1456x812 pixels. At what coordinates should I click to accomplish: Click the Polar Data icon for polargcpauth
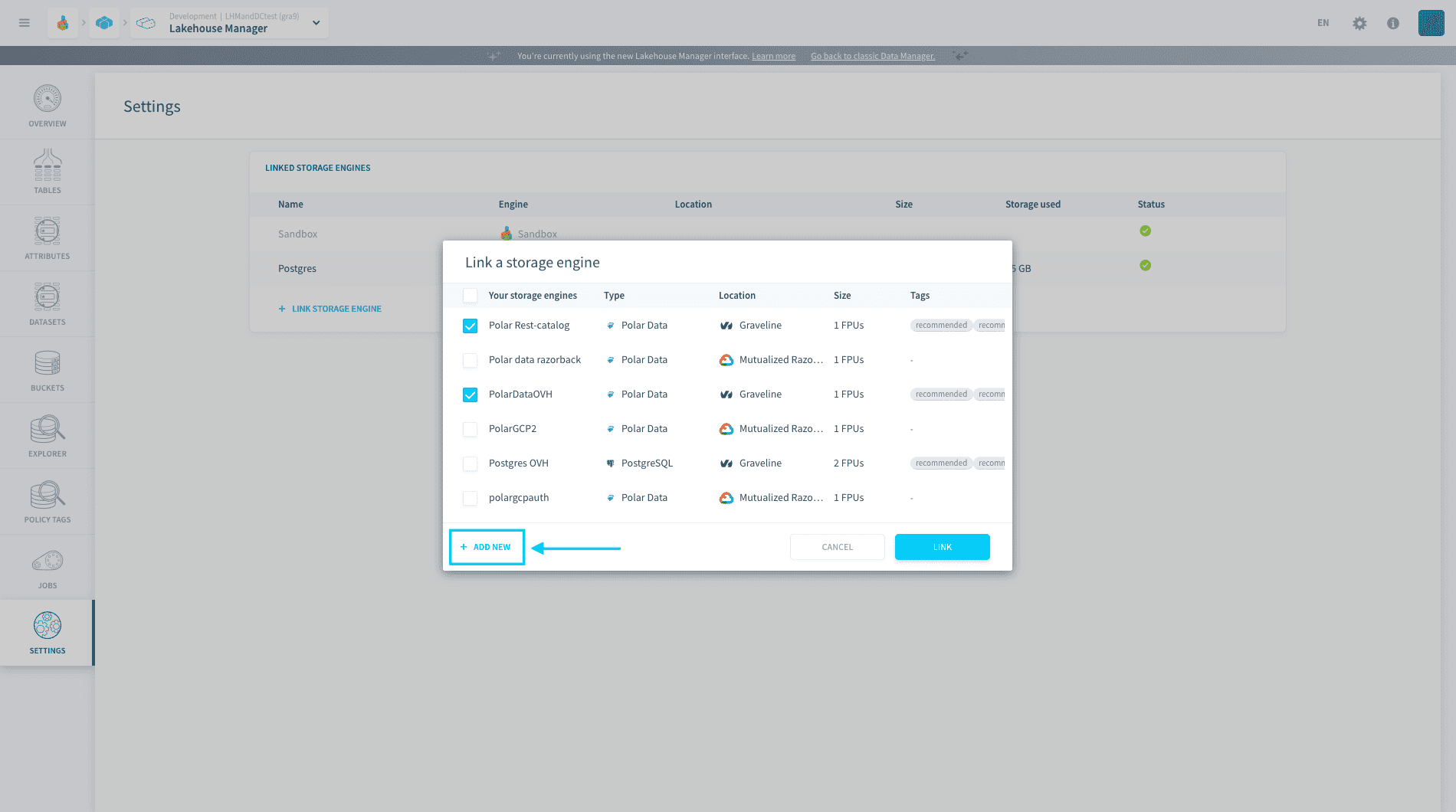pos(611,498)
